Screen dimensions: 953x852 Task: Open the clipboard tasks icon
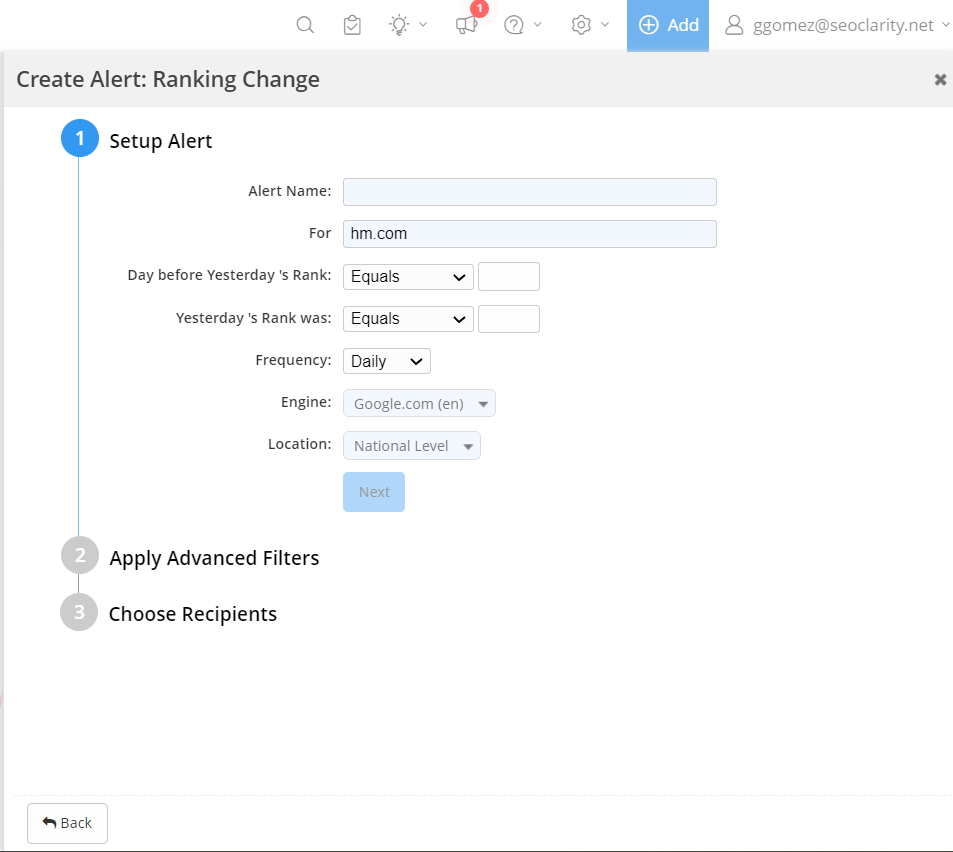[x=352, y=25]
